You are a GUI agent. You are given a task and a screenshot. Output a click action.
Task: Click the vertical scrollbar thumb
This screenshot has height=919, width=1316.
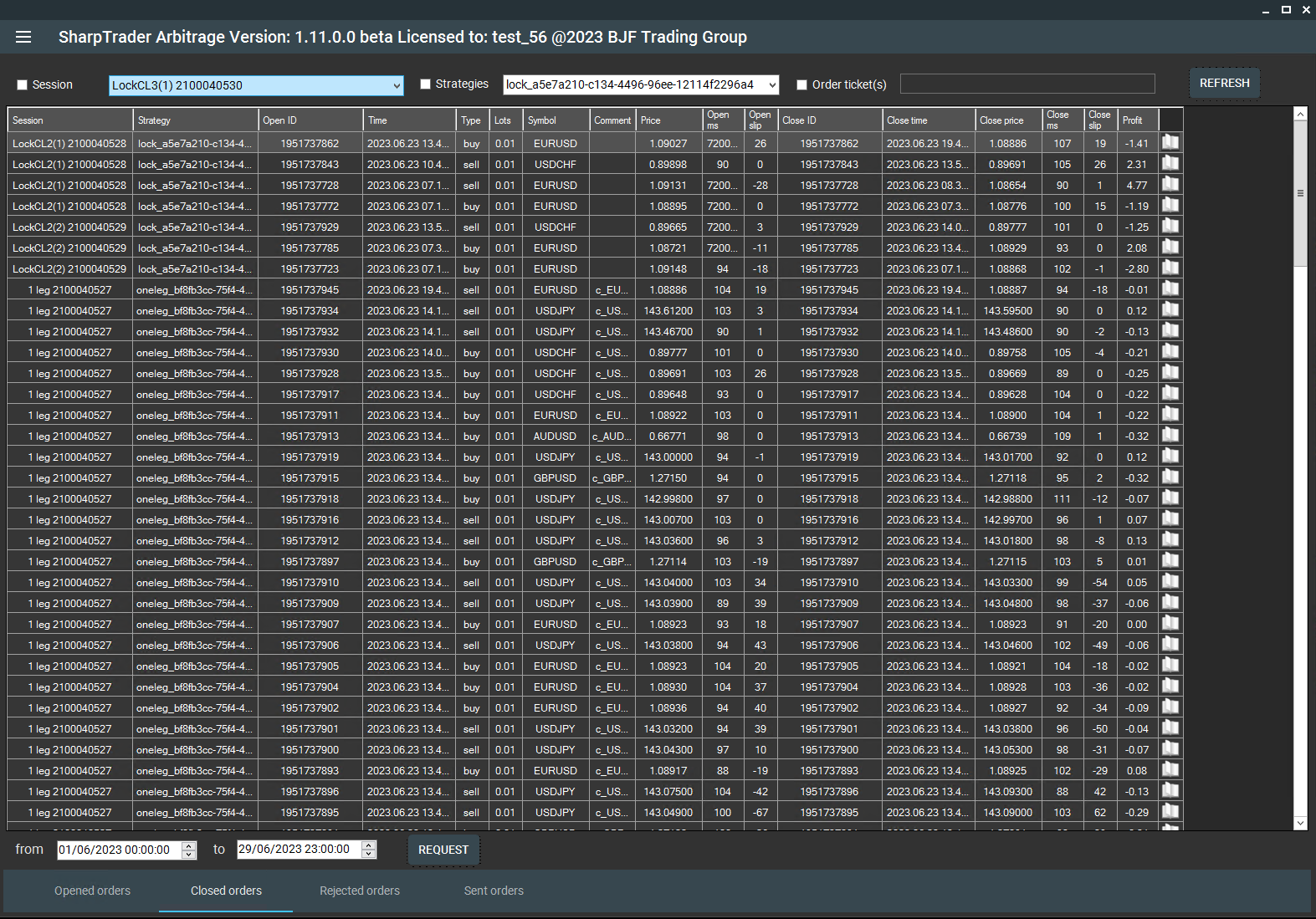point(1300,194)
